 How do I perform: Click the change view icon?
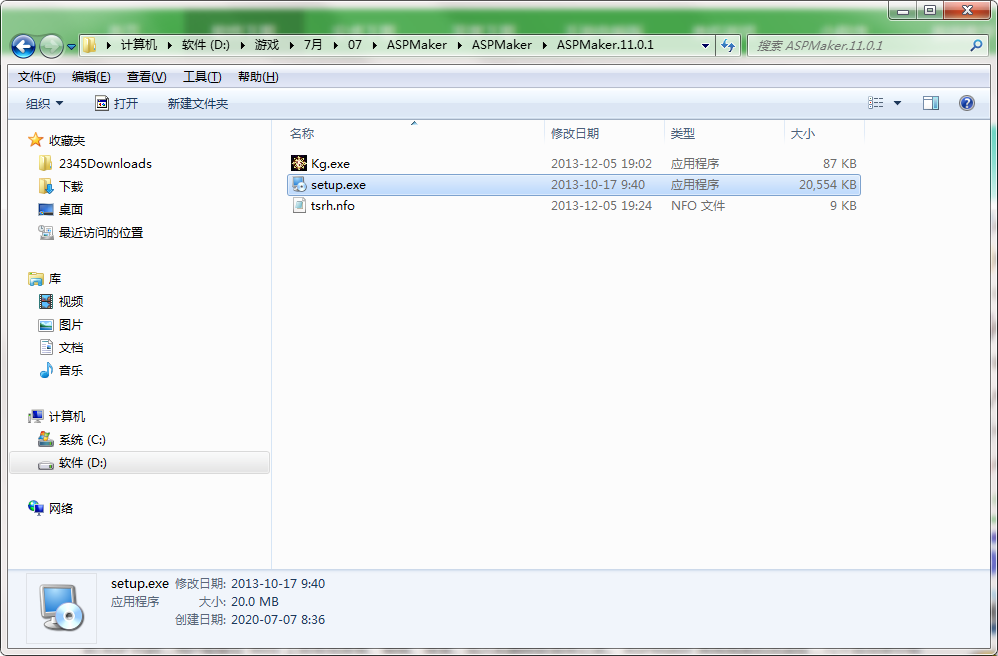click(876, 102)
